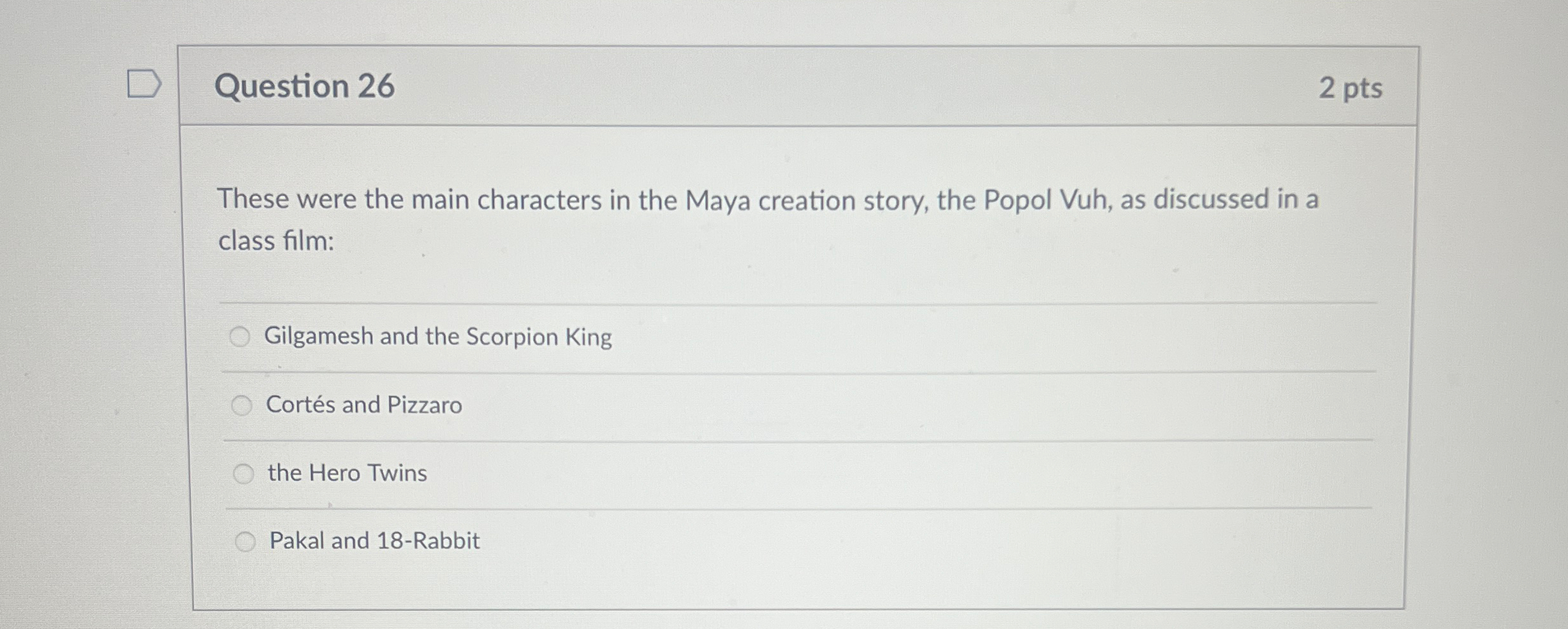The height and width of the screenshot is (629, 1568).
Task: Click the answer text 'the Hero Twins'
Action: (347, 474)
